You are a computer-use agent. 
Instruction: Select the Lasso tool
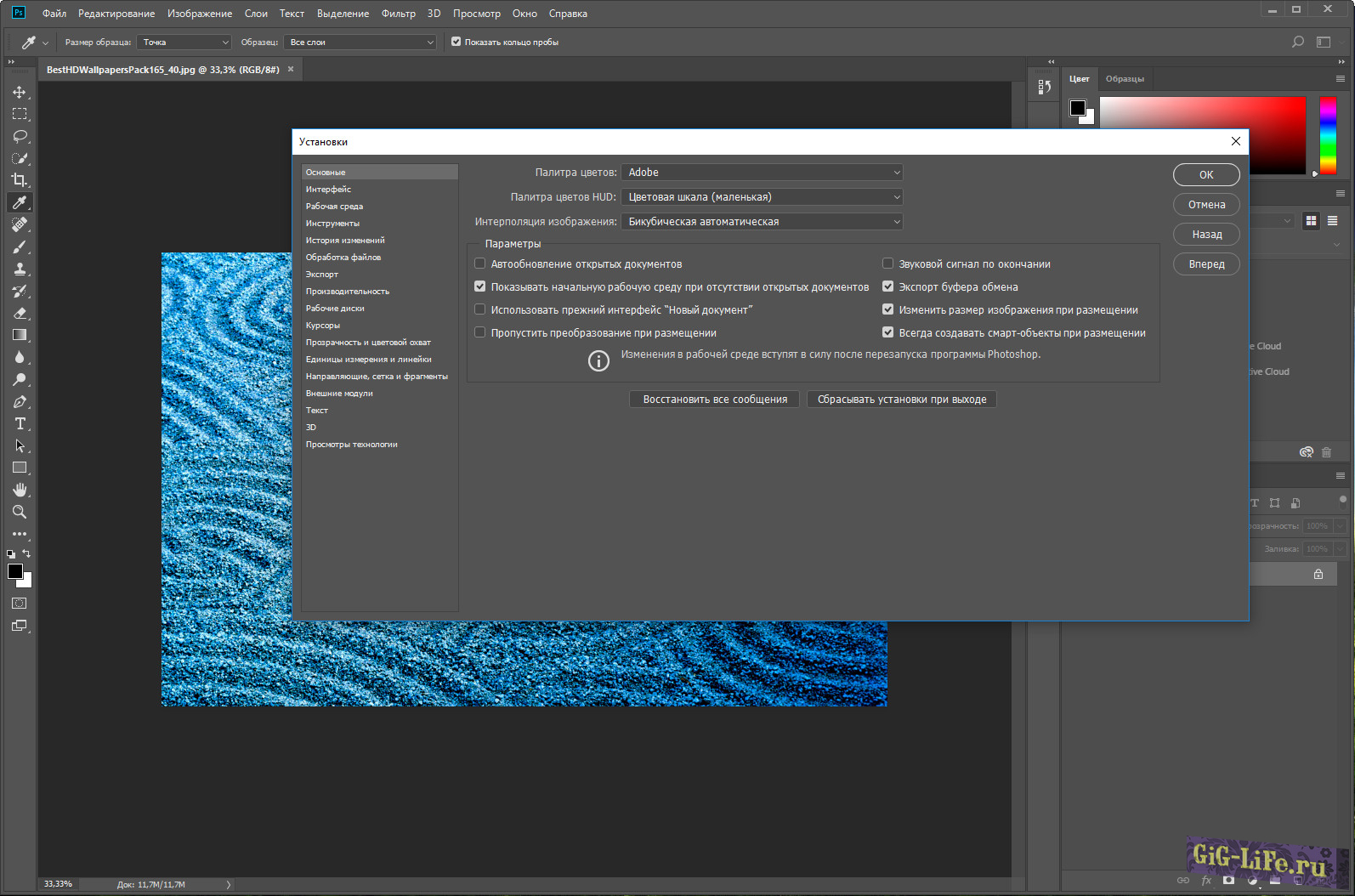[20, 136]
